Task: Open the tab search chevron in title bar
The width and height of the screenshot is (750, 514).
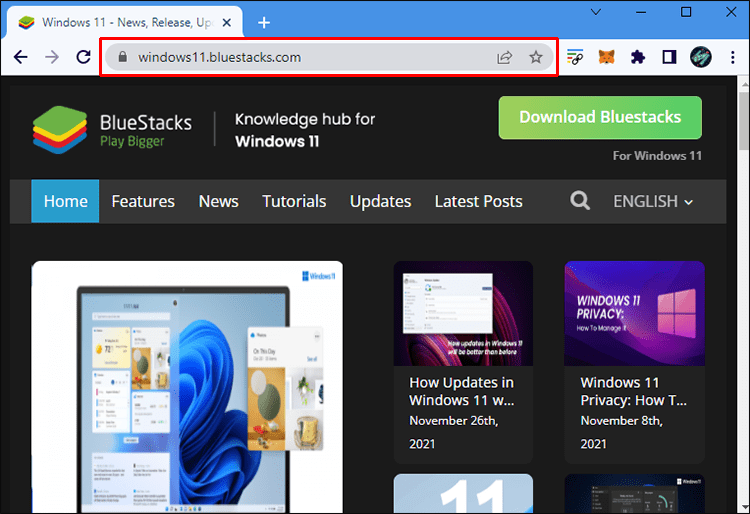Action: pyautogui.click(x=595, y=13)
